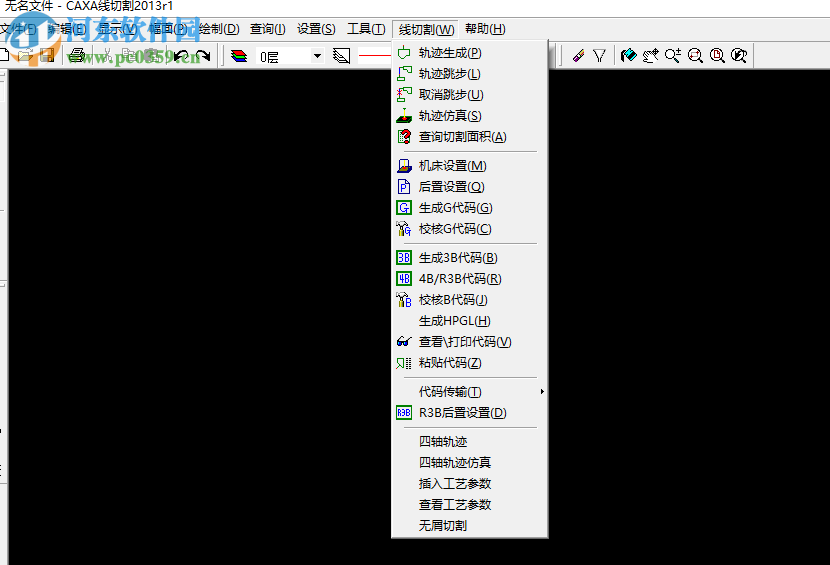This screenshot has width=830, height=565.
Task: Select 四轴轨迹 menu entry
Action: click(470, 442)
